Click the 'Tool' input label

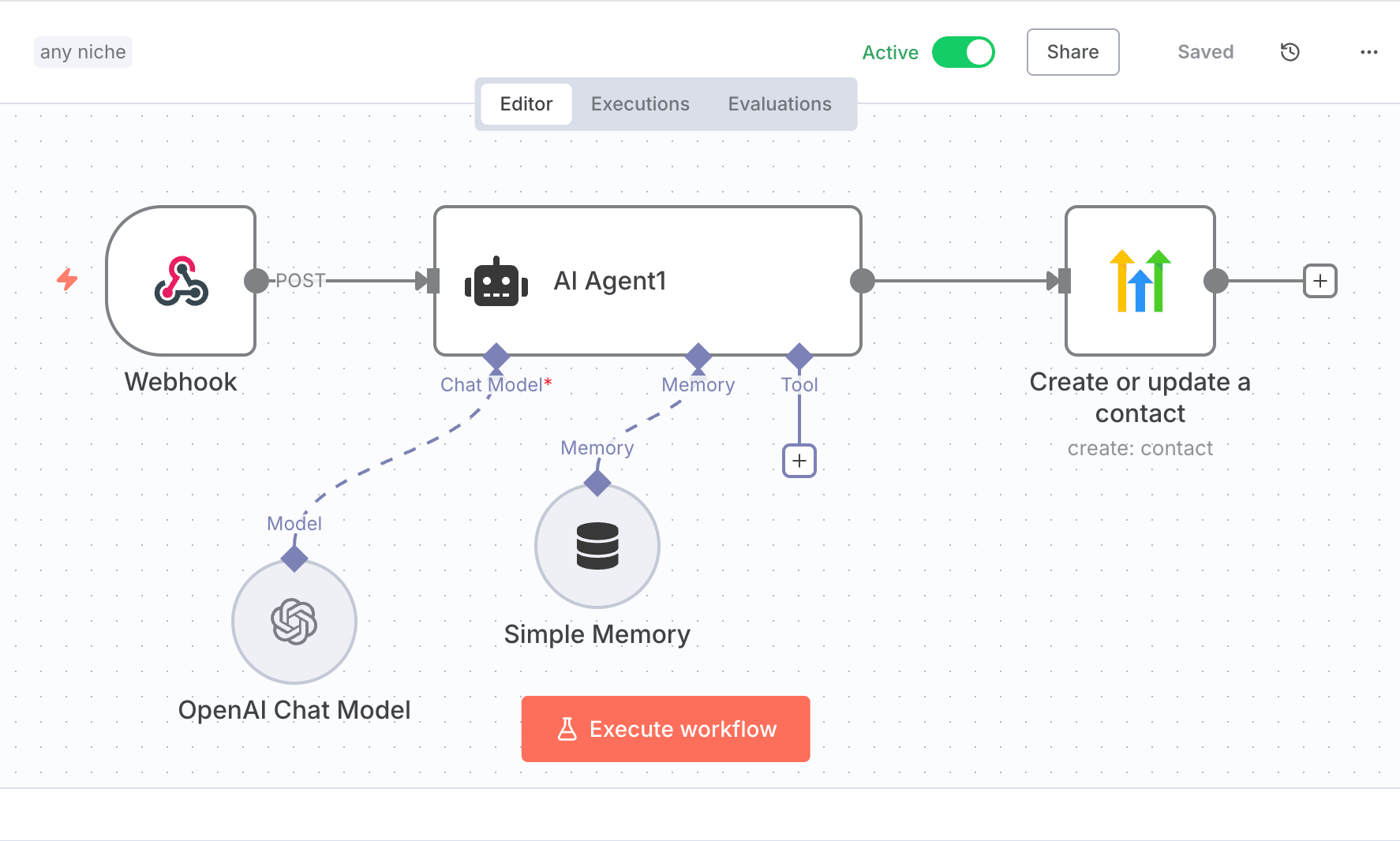coord(799,385)
